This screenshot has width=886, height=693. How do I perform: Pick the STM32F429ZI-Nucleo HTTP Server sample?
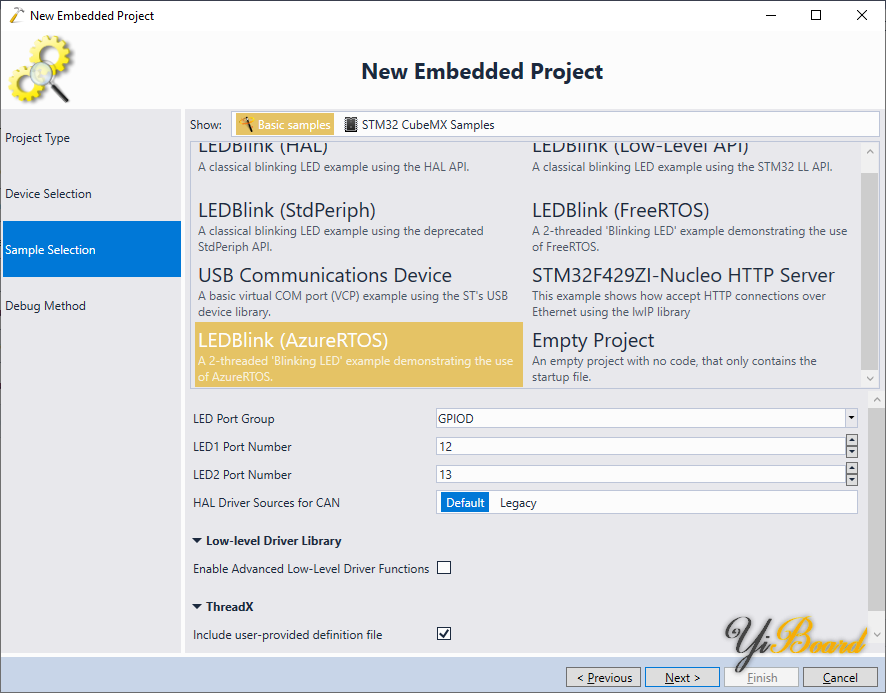692,290
